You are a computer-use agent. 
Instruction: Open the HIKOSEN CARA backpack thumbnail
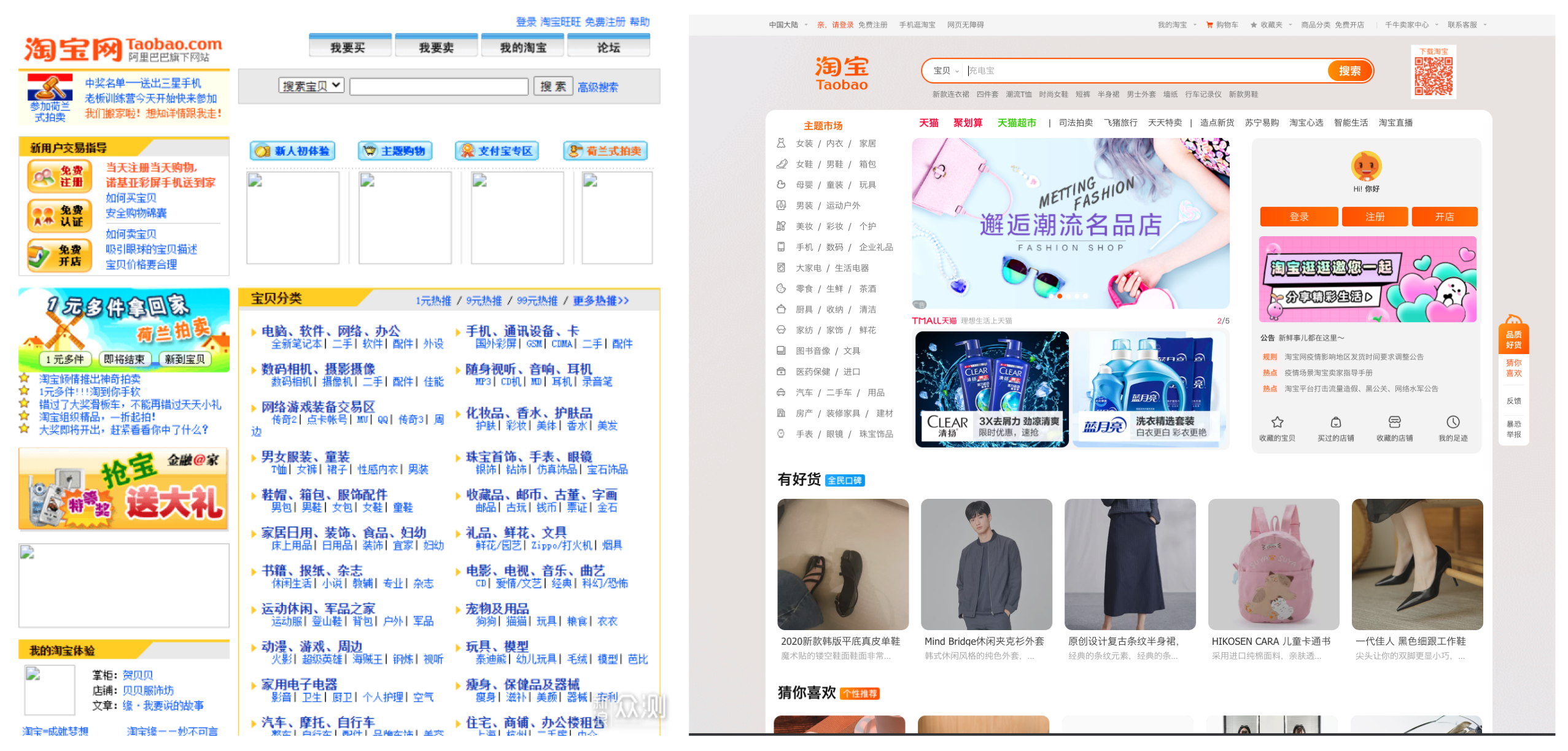[x=1273, y=564]
